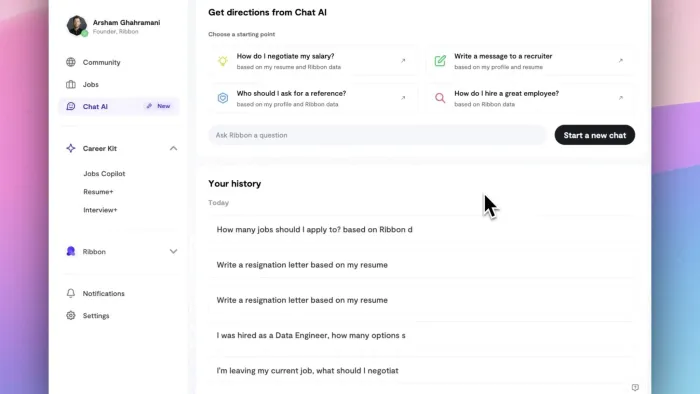Expand the Ribbon section chevron
The height and width of the screenshot is (394, 700).
173,252
